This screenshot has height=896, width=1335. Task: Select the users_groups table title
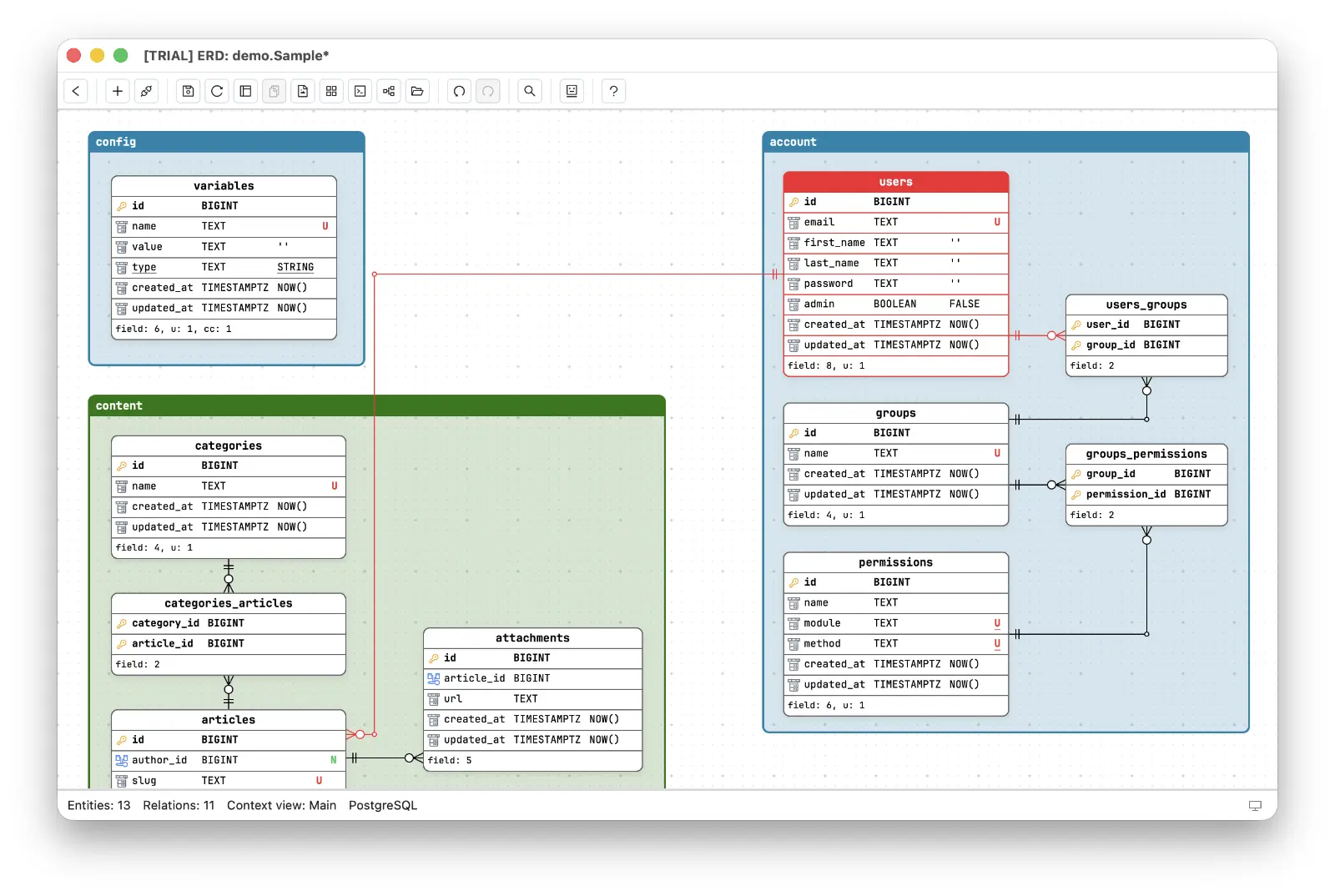1146,305
